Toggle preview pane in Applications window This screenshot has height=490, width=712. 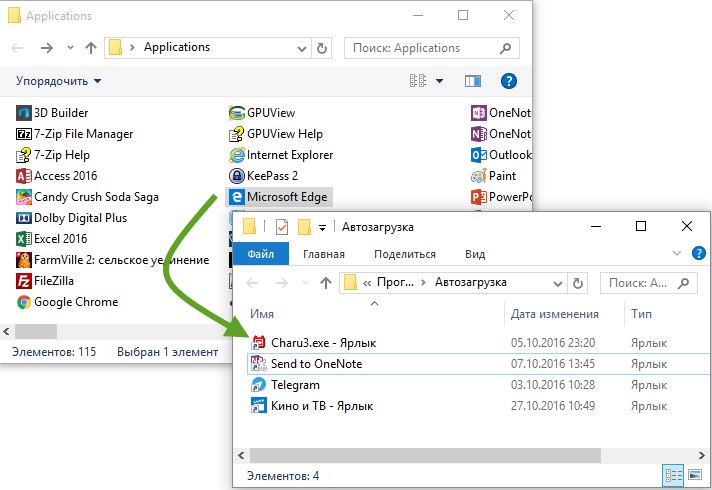[473, 81]
